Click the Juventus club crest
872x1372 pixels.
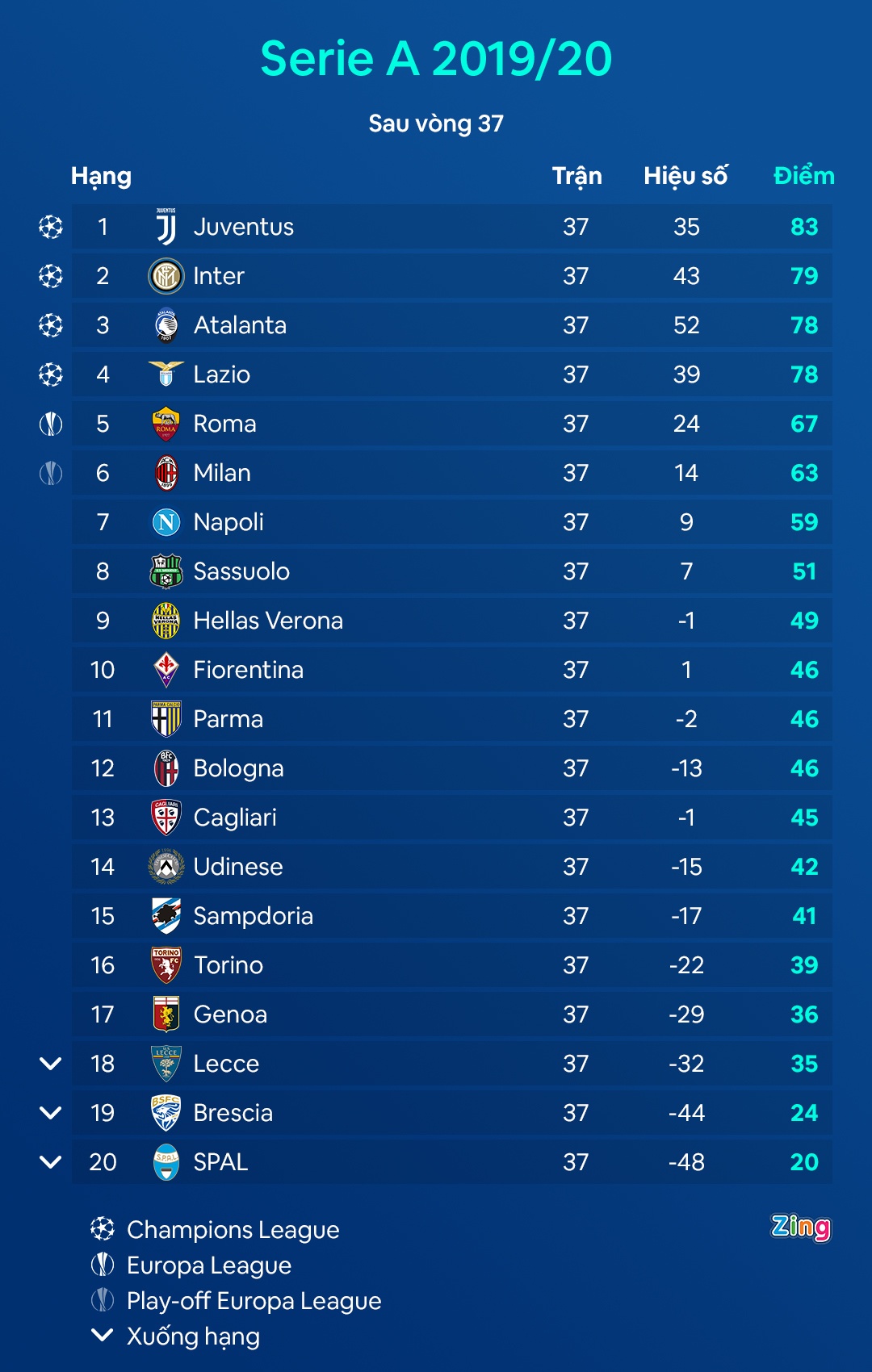[x=166, y=227]
